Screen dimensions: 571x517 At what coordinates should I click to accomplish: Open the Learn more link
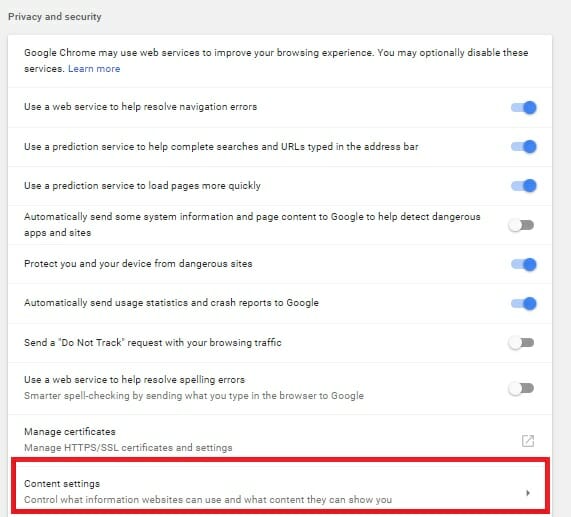pos(94,69)
